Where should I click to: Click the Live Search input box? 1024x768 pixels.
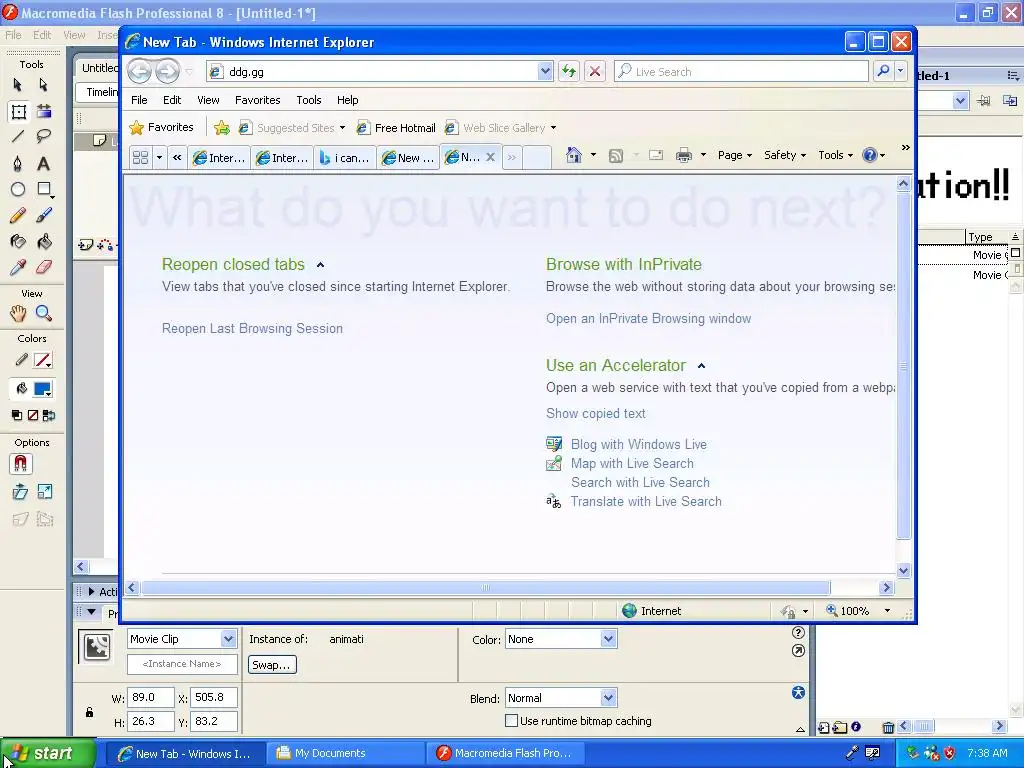point(742,71)
